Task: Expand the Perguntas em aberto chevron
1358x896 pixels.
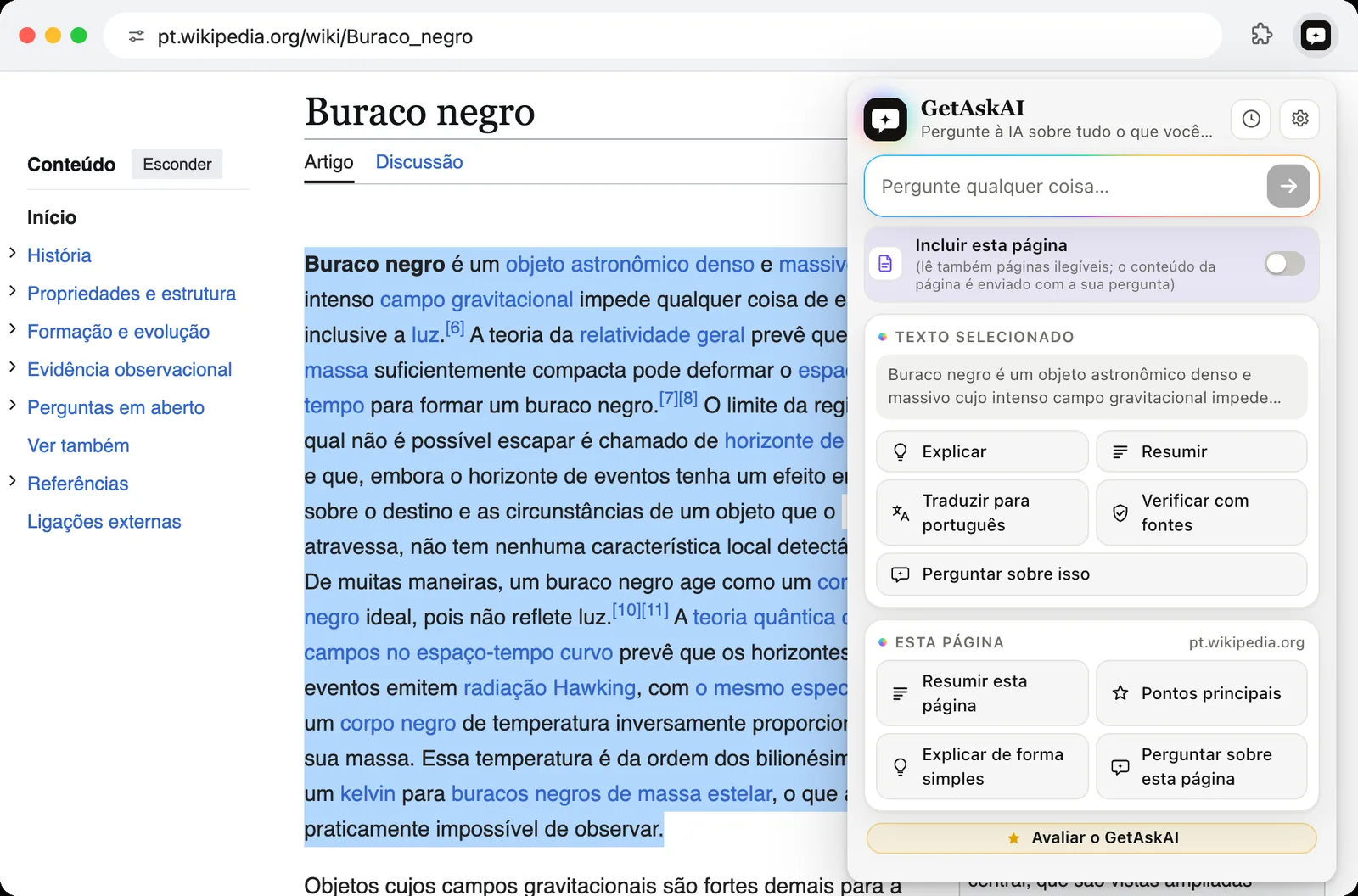Action: [x=13, y=405]
